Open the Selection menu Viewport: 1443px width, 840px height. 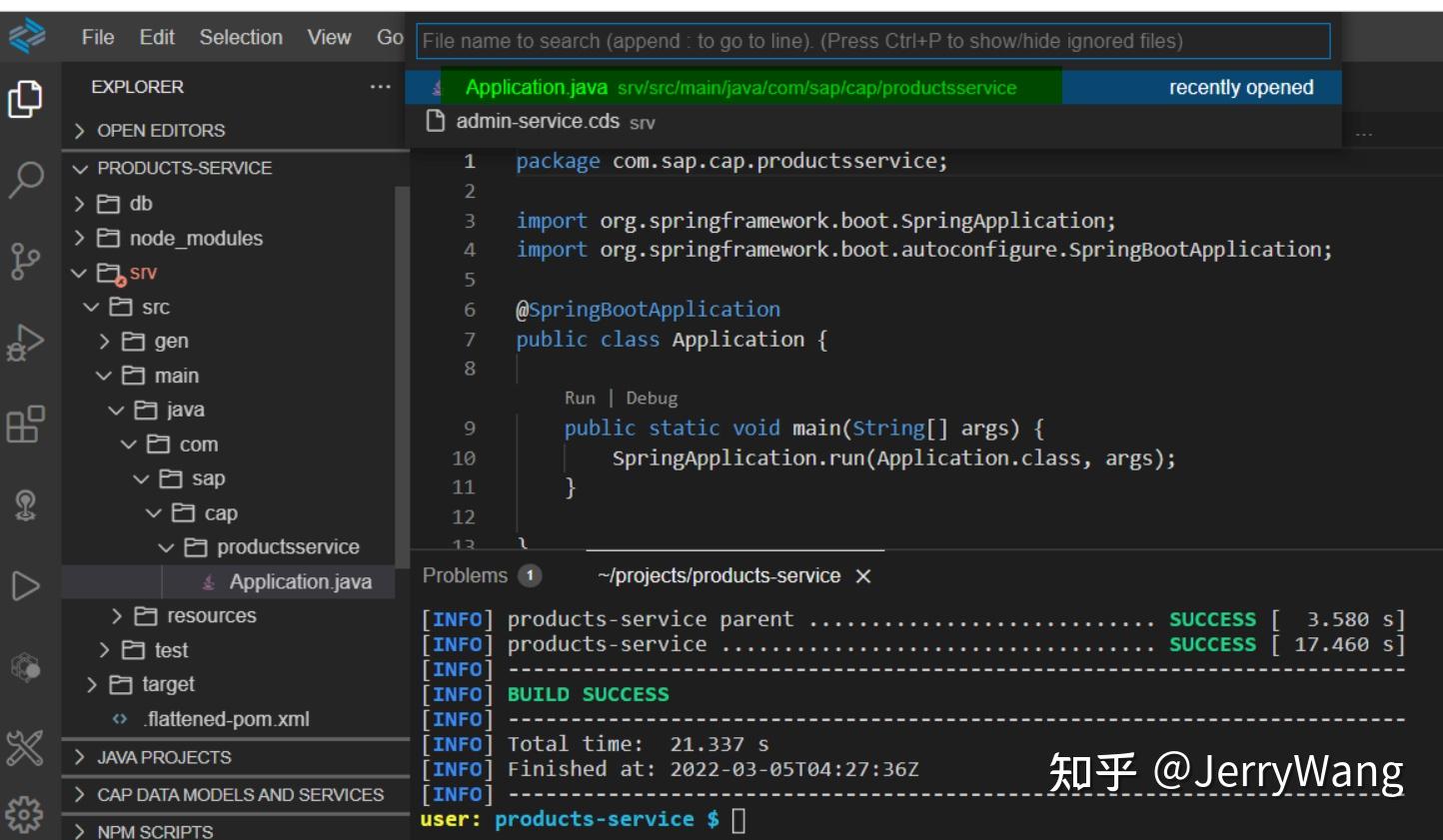[x=241, y=37]
